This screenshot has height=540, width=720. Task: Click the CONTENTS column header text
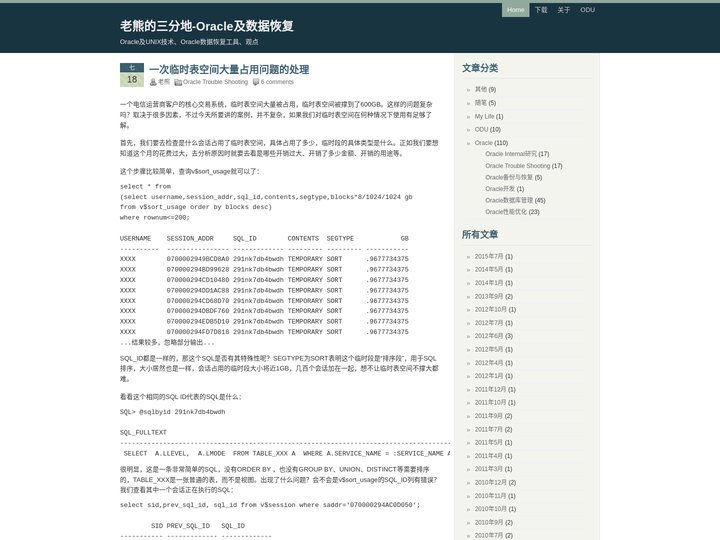[303, 238]
